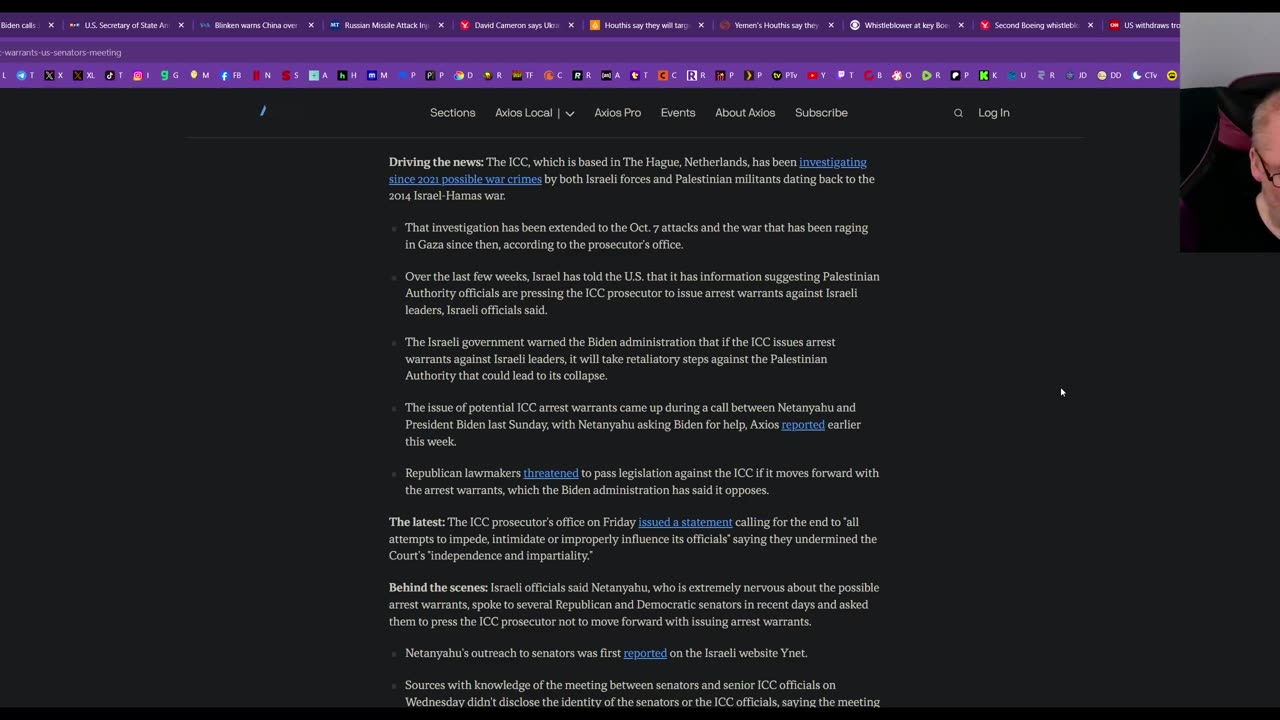Open the bookmark labeled O
Image resolution: width=1280 pixels, height=720 pixels.
click(x=902, y=75)
